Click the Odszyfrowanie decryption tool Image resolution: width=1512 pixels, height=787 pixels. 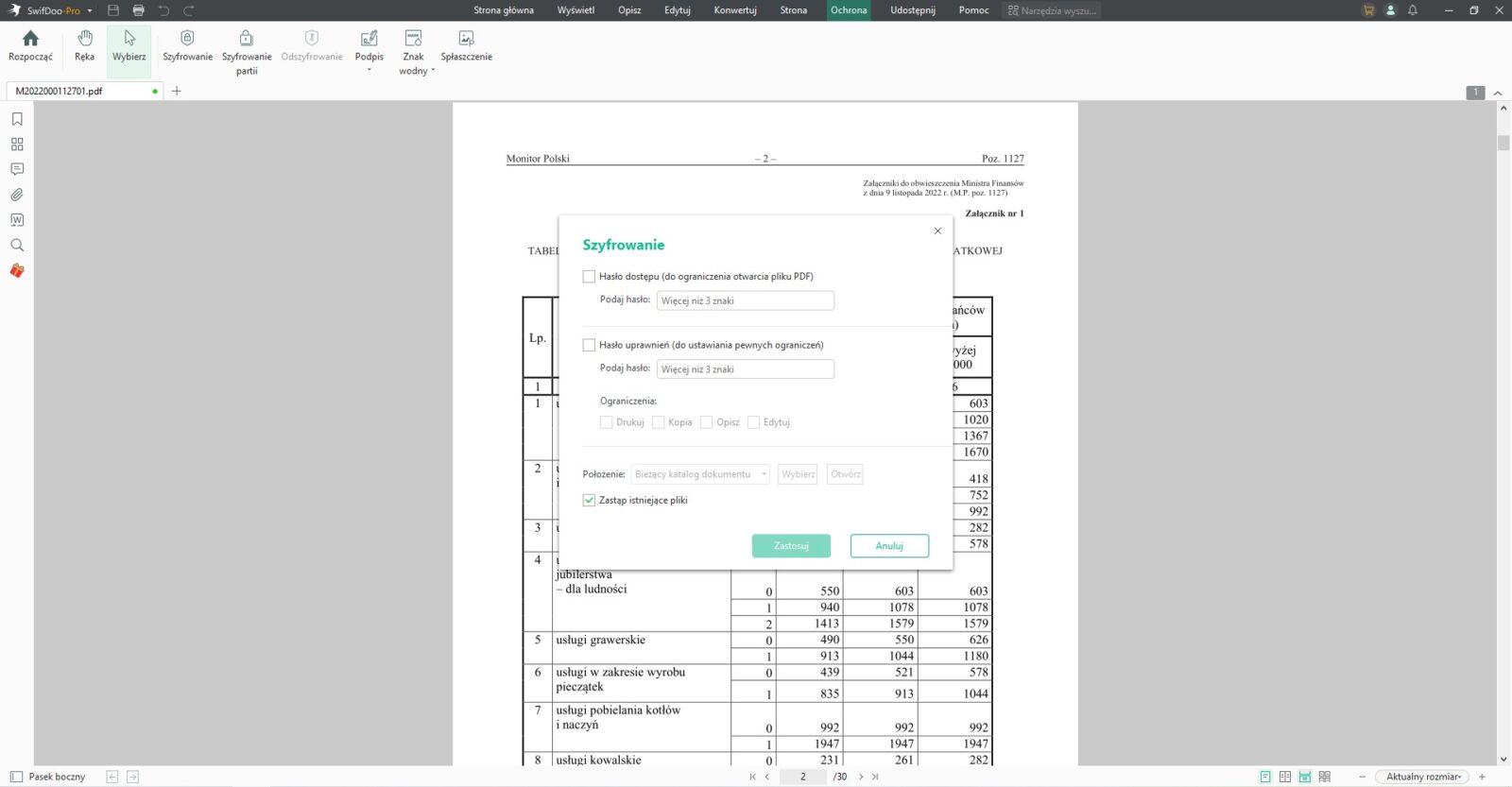click(312, 44)
